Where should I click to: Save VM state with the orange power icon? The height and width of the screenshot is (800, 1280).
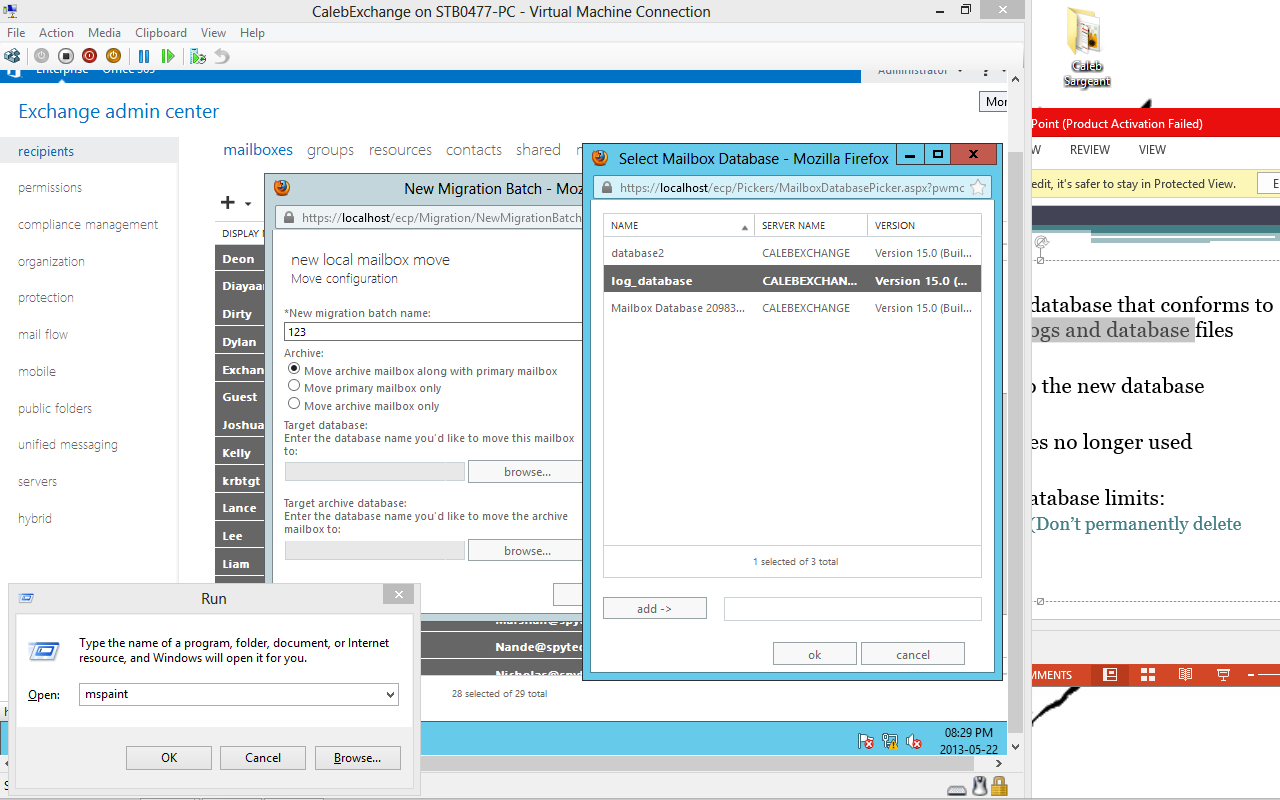click(x=113, y=56)
